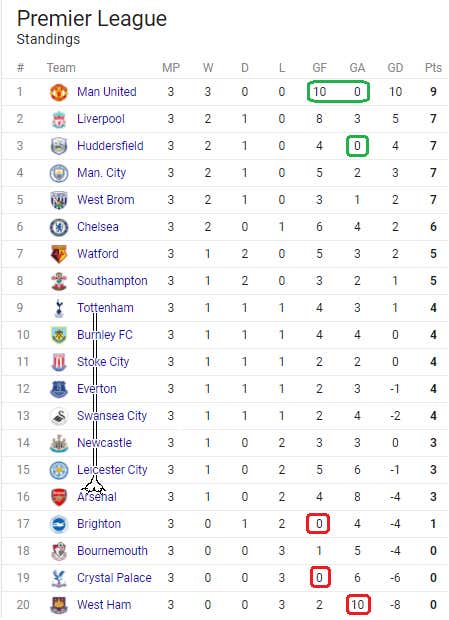Click the MP column header
449x620 pixels.
[171, 68]
